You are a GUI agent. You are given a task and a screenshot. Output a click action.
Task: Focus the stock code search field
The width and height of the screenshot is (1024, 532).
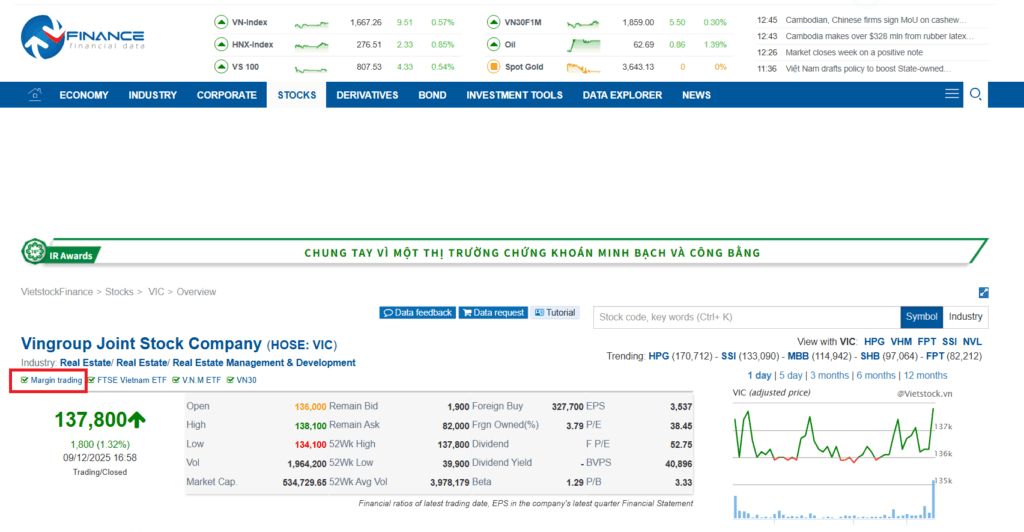click(x=746, y=317)
